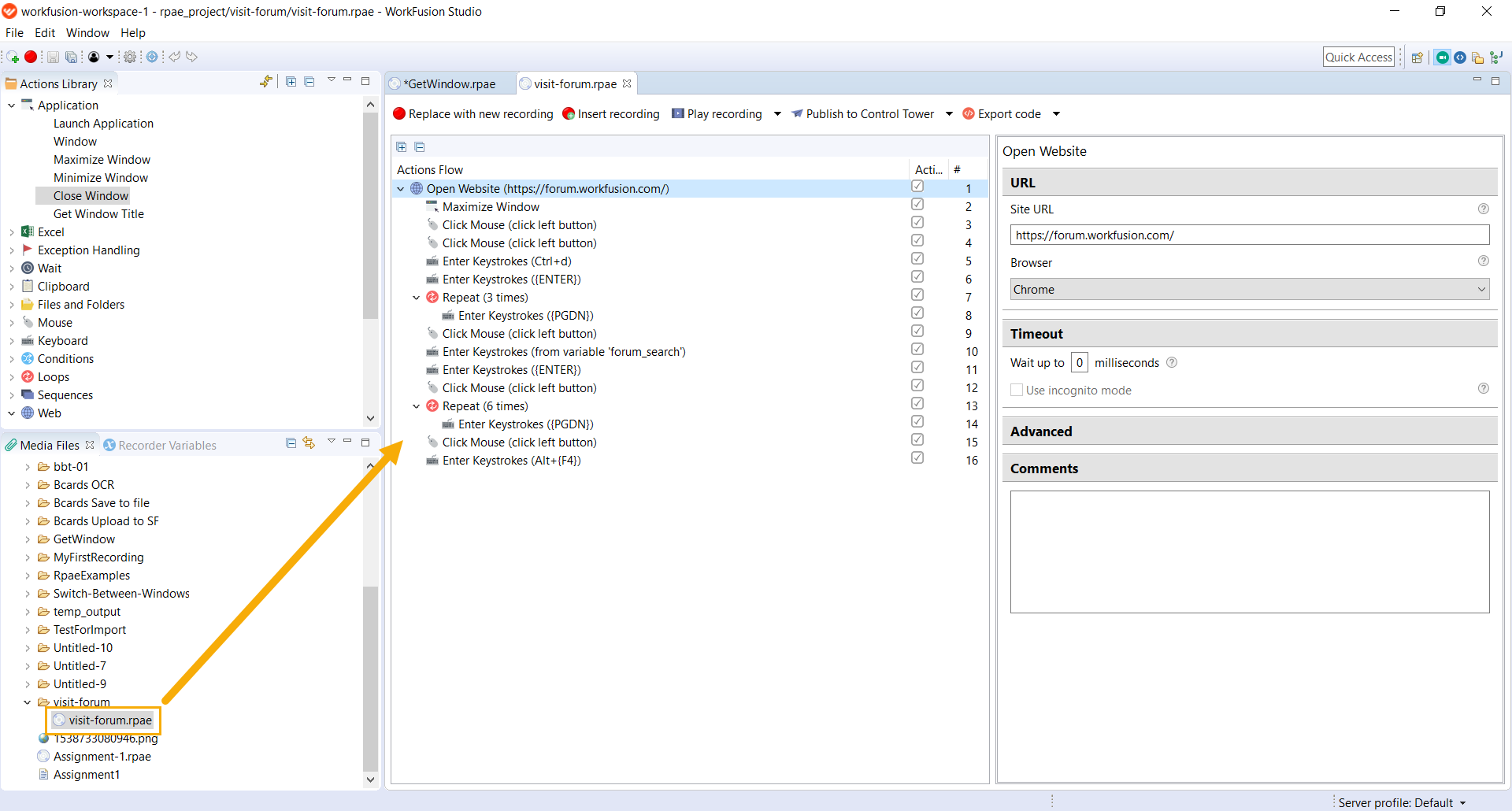The width and height of the screenshot is (1512, 811).
Task: Click Export code button
Action: (x=1002, y=114)
